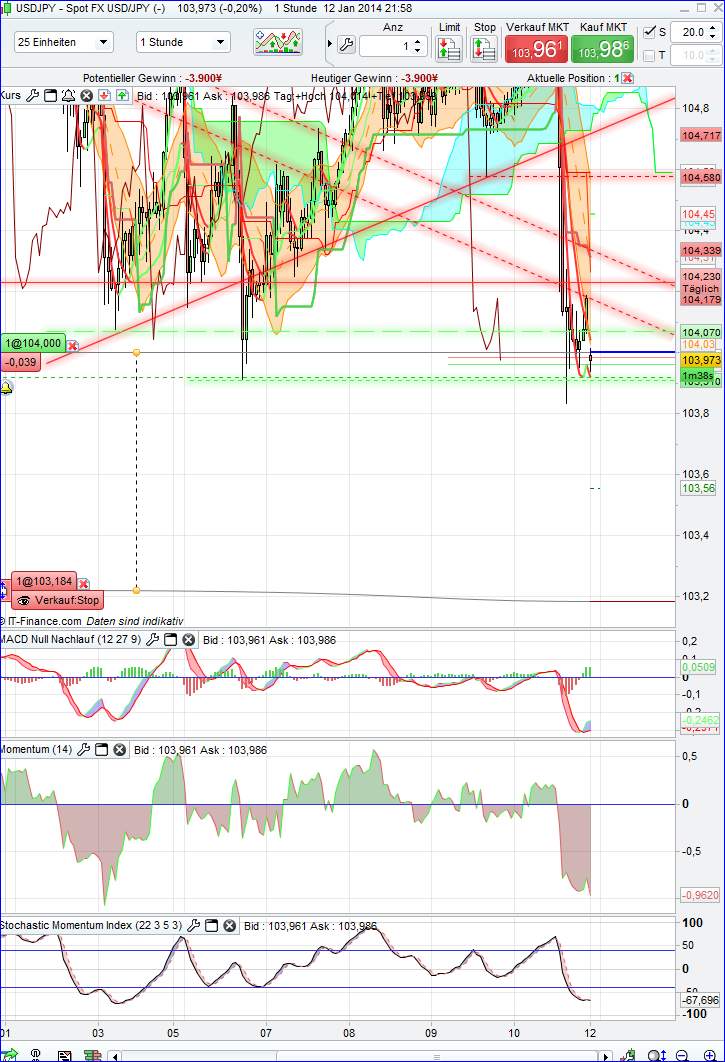Click Potentieller Gewinn -3.900¥ text
Screen dimensions: 725x1062
coord(152,78)
